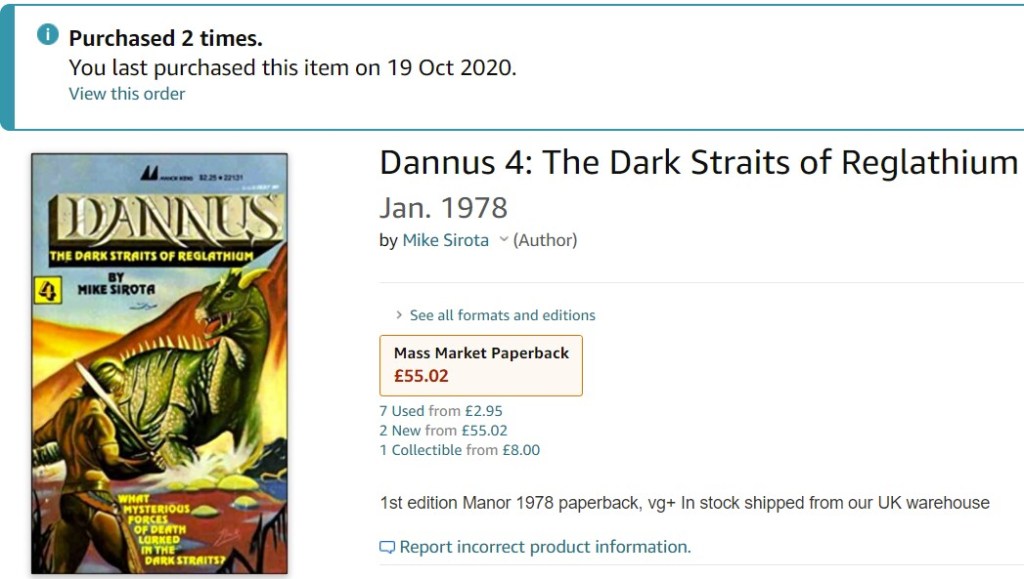Visit the Mike Sirota author page
Image resolution: width=1024 pixels, height=579 pixels.
coord(445,240)
